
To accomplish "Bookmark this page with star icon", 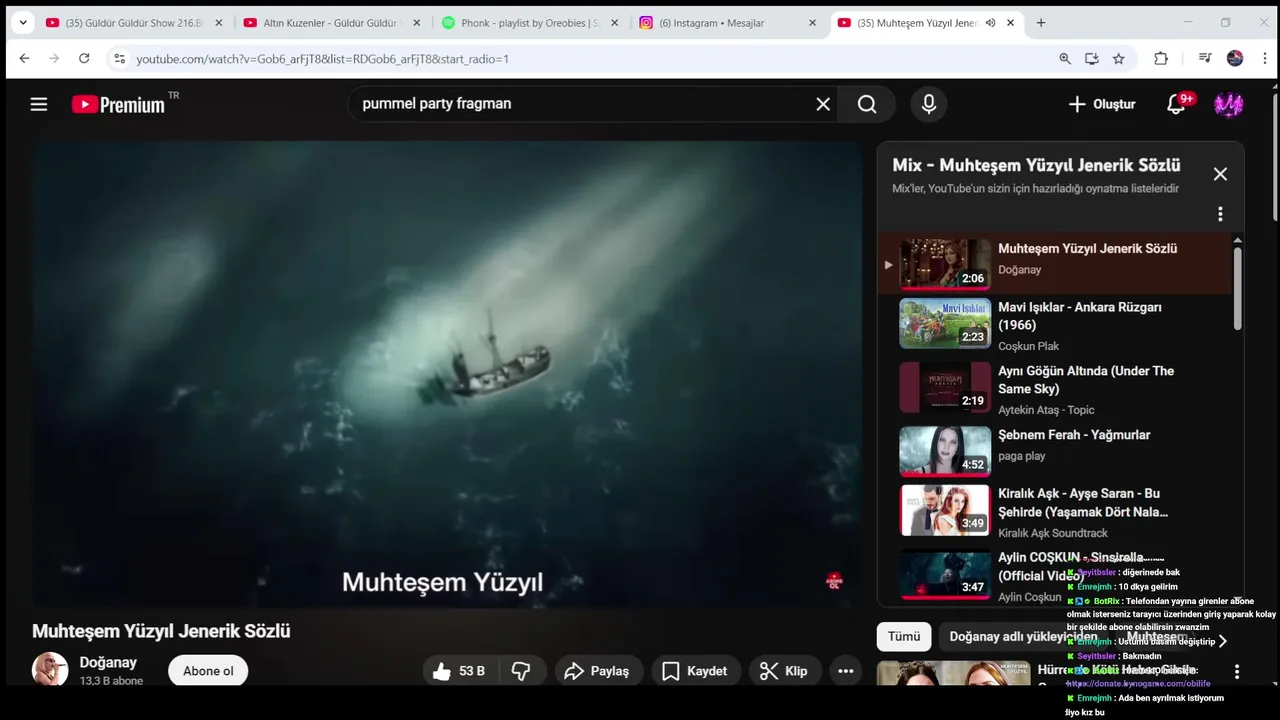I will click(x=1119, y=59).
